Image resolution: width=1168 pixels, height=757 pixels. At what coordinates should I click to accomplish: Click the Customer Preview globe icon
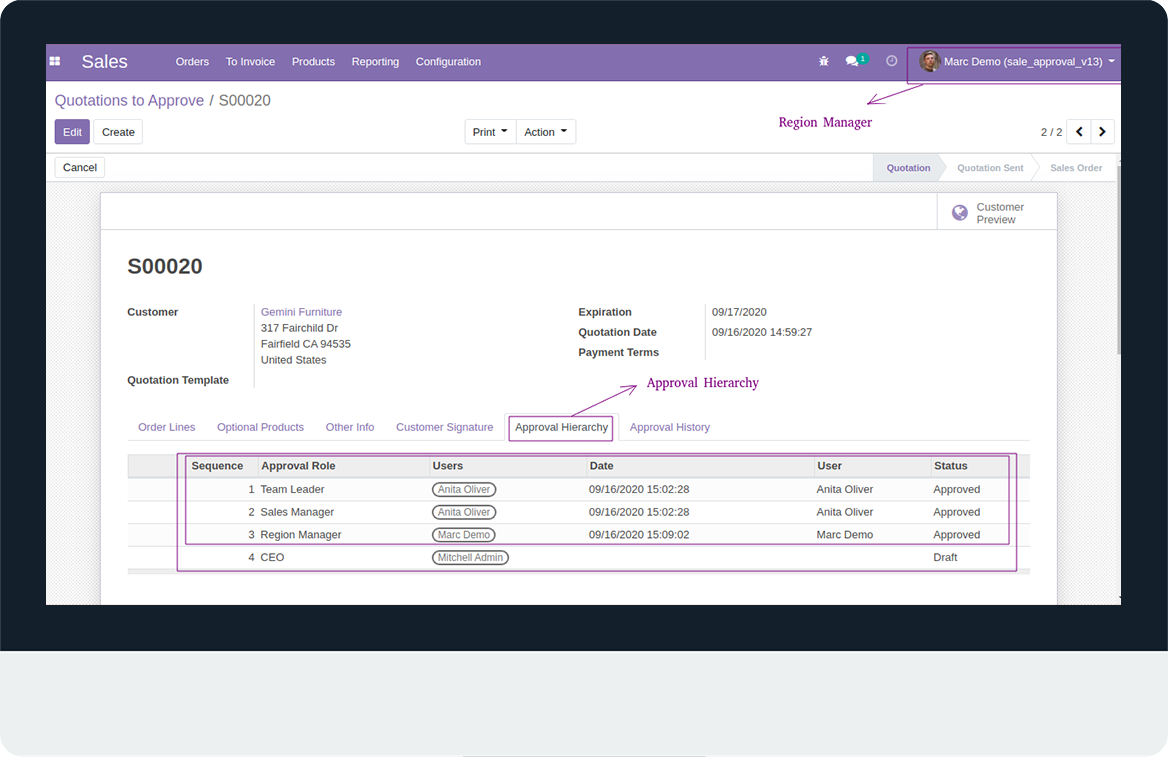coord(960,213)
